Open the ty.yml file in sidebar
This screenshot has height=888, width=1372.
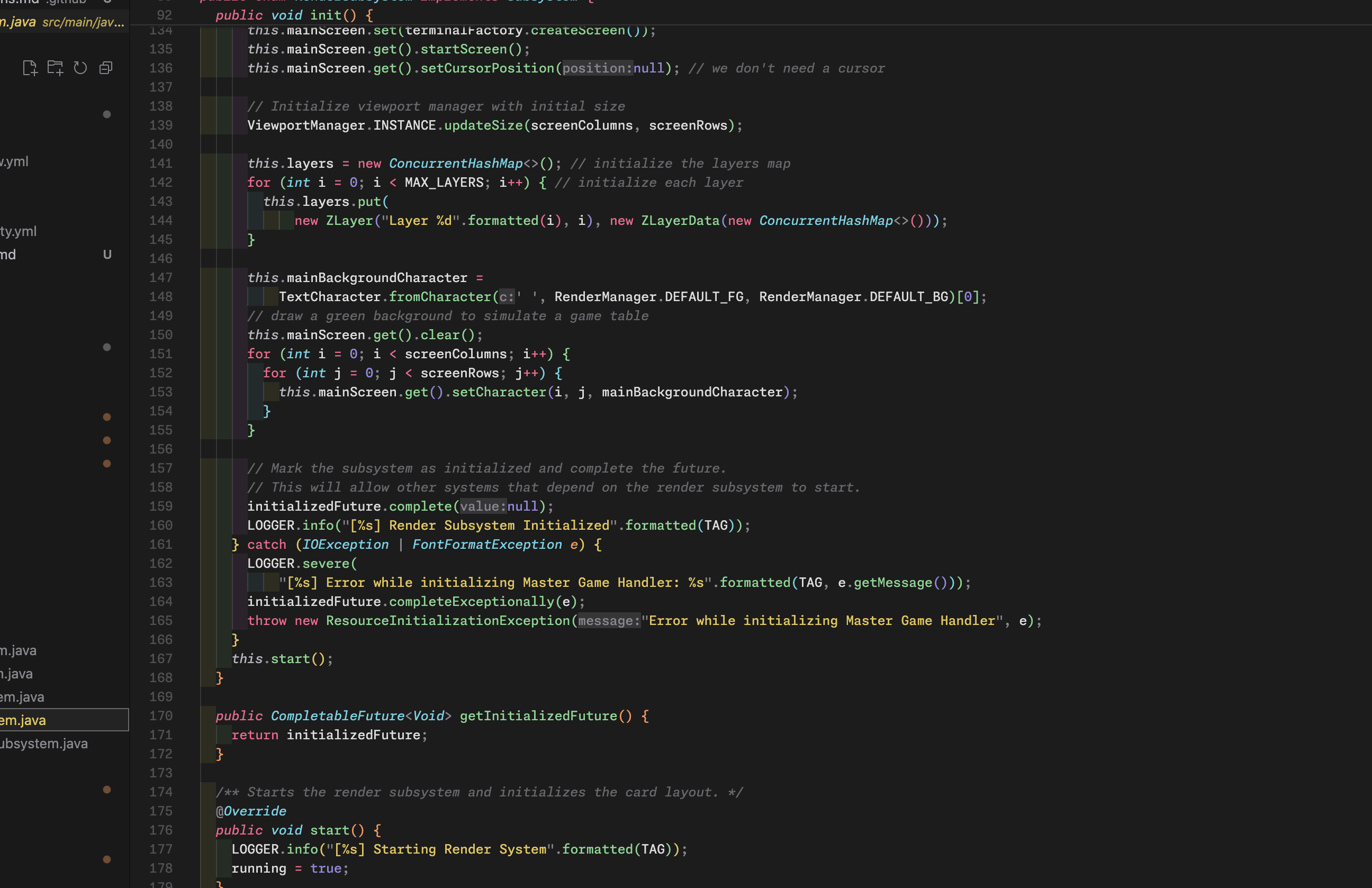[x=18, y=231]
